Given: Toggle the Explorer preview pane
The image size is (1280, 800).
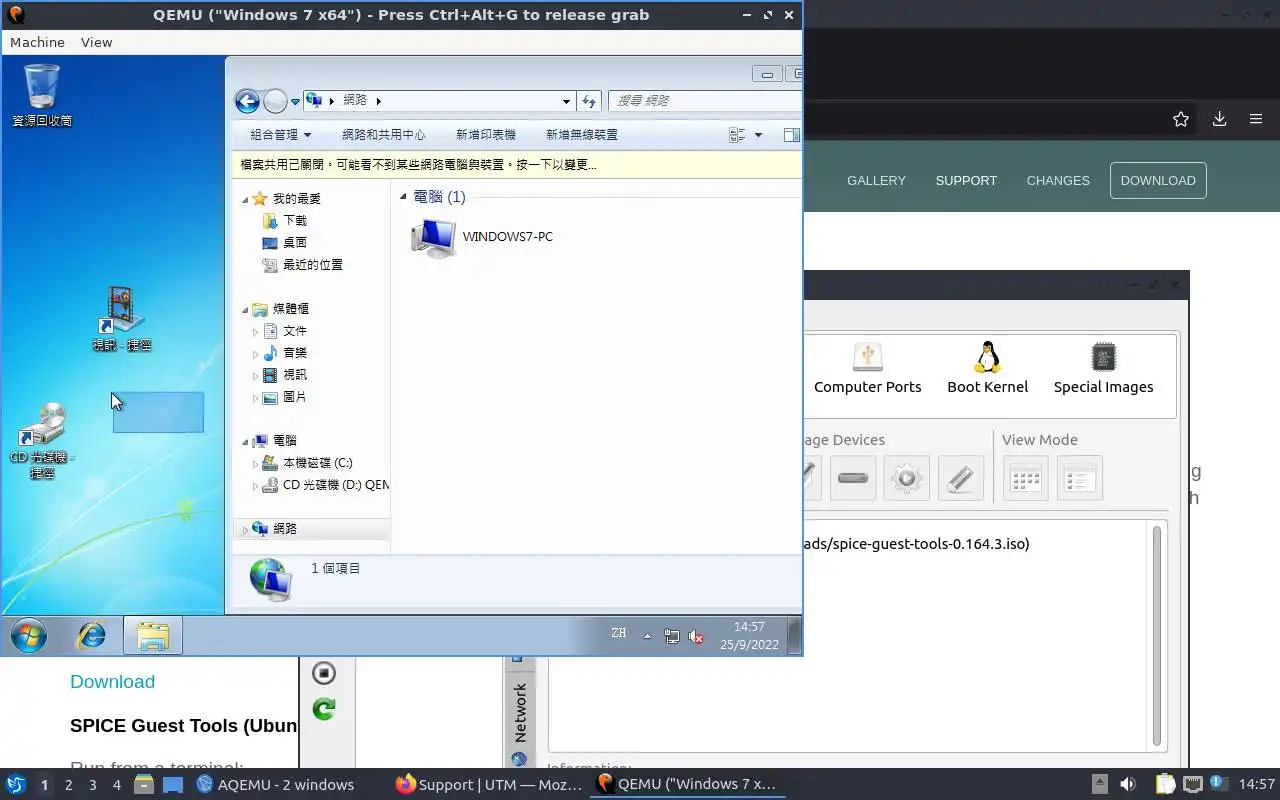Looking at the screenshot, I should click(x=791, y=135).
